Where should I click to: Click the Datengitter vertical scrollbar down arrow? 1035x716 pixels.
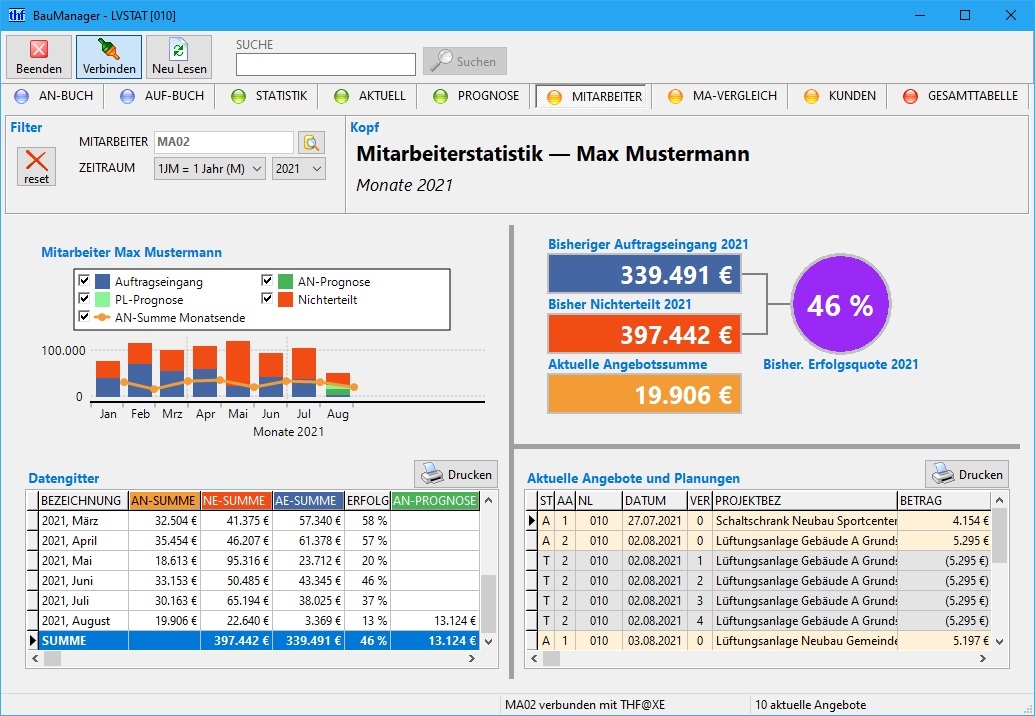(x=488, y=641)
